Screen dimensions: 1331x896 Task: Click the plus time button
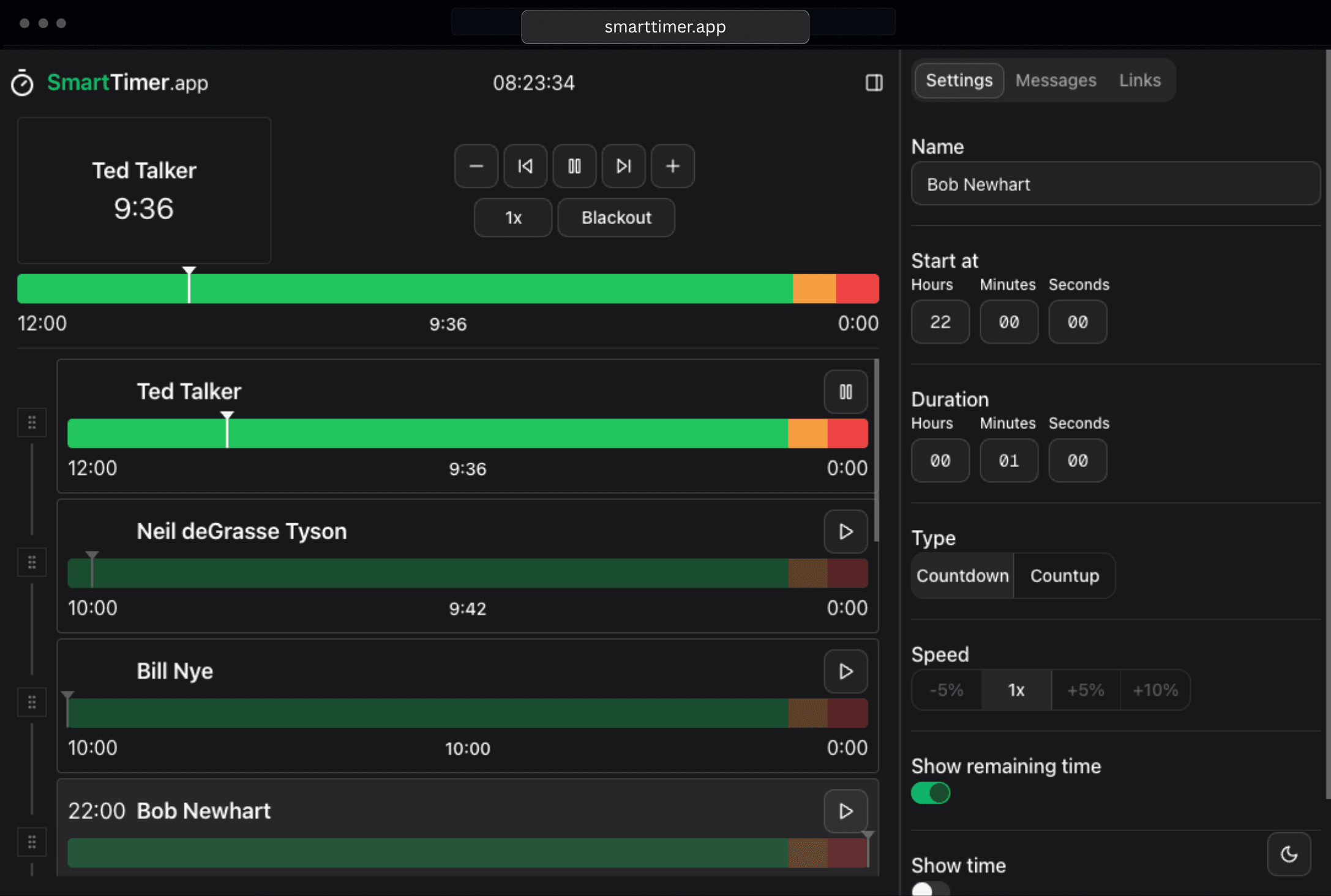pos(672,166)
